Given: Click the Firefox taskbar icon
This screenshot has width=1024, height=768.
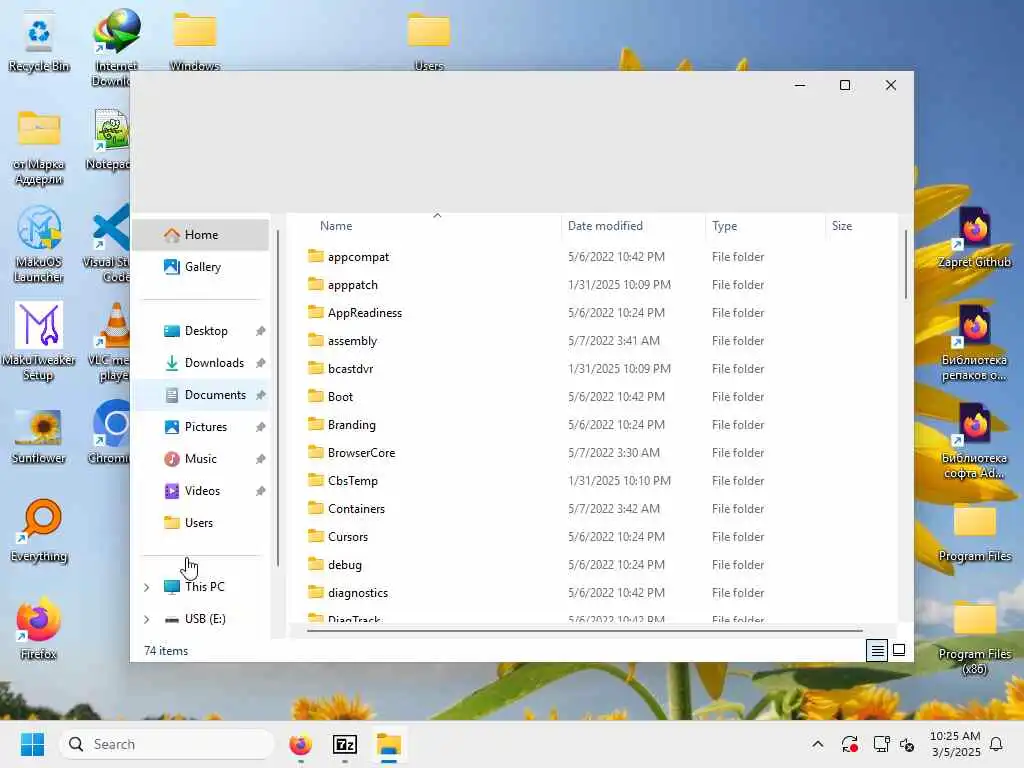Looking at the screenshot, I should tap(300, 744).
